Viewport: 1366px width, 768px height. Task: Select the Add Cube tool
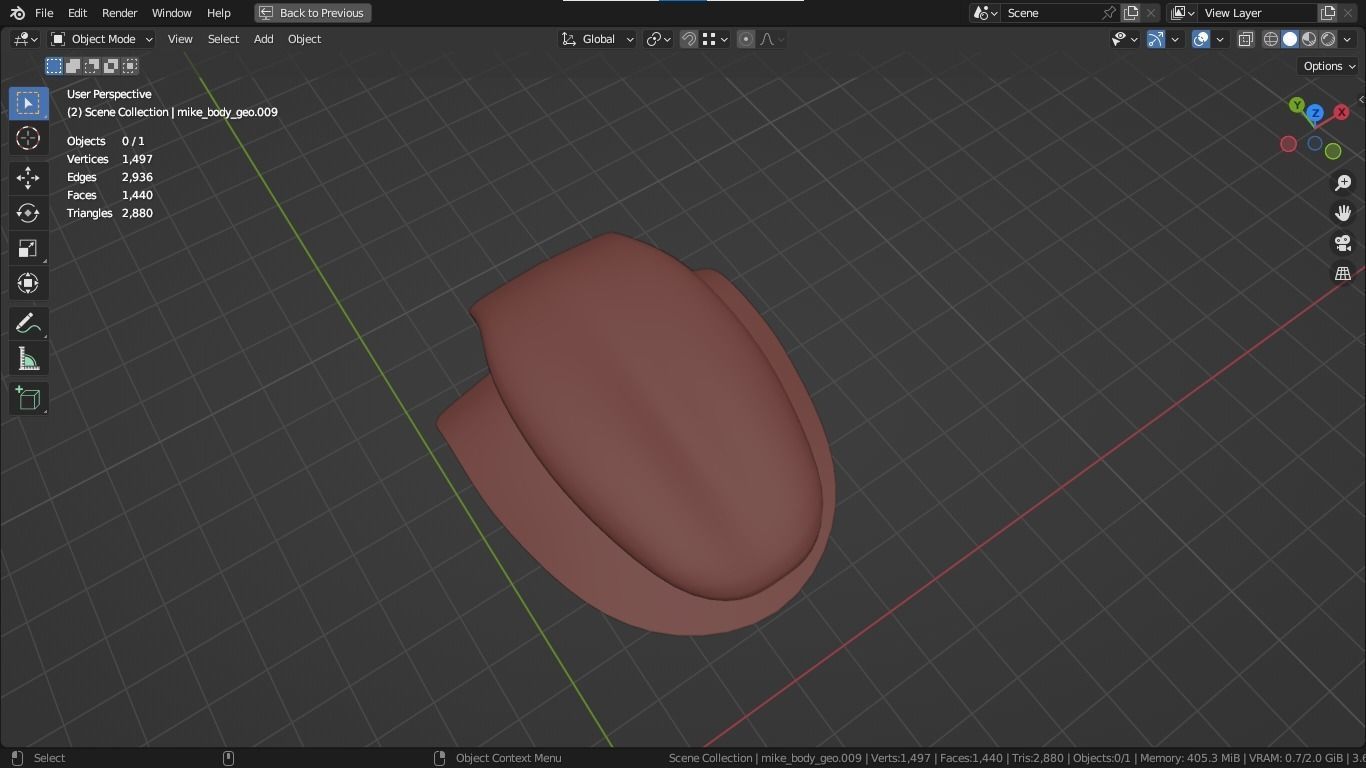[28, 398]
